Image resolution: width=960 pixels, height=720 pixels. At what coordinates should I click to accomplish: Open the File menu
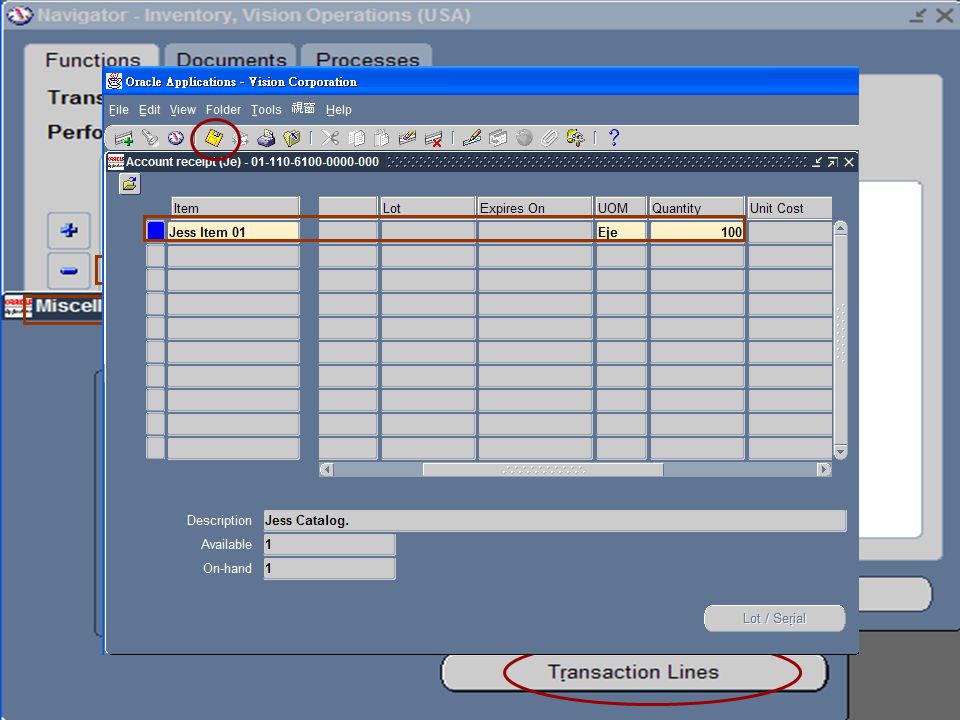(119, 110)
